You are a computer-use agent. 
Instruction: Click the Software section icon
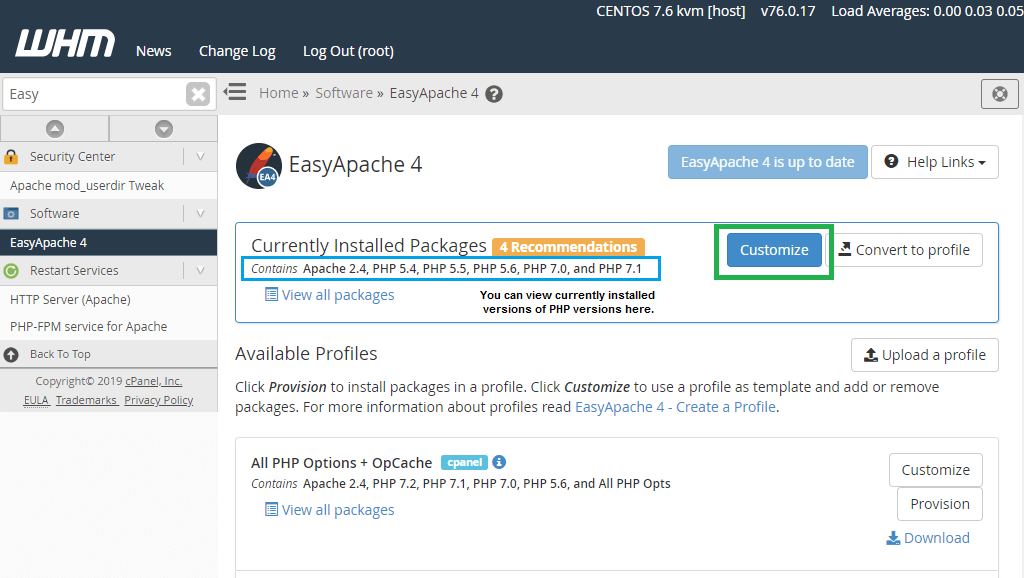11,214
